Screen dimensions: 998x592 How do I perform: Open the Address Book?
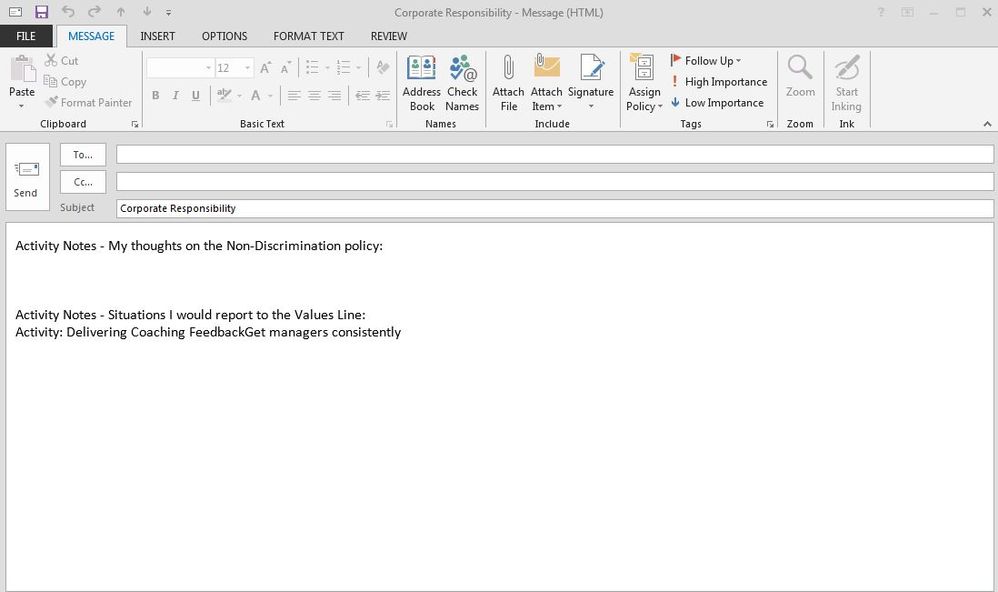pyautogui.click(x=421, y=83)
